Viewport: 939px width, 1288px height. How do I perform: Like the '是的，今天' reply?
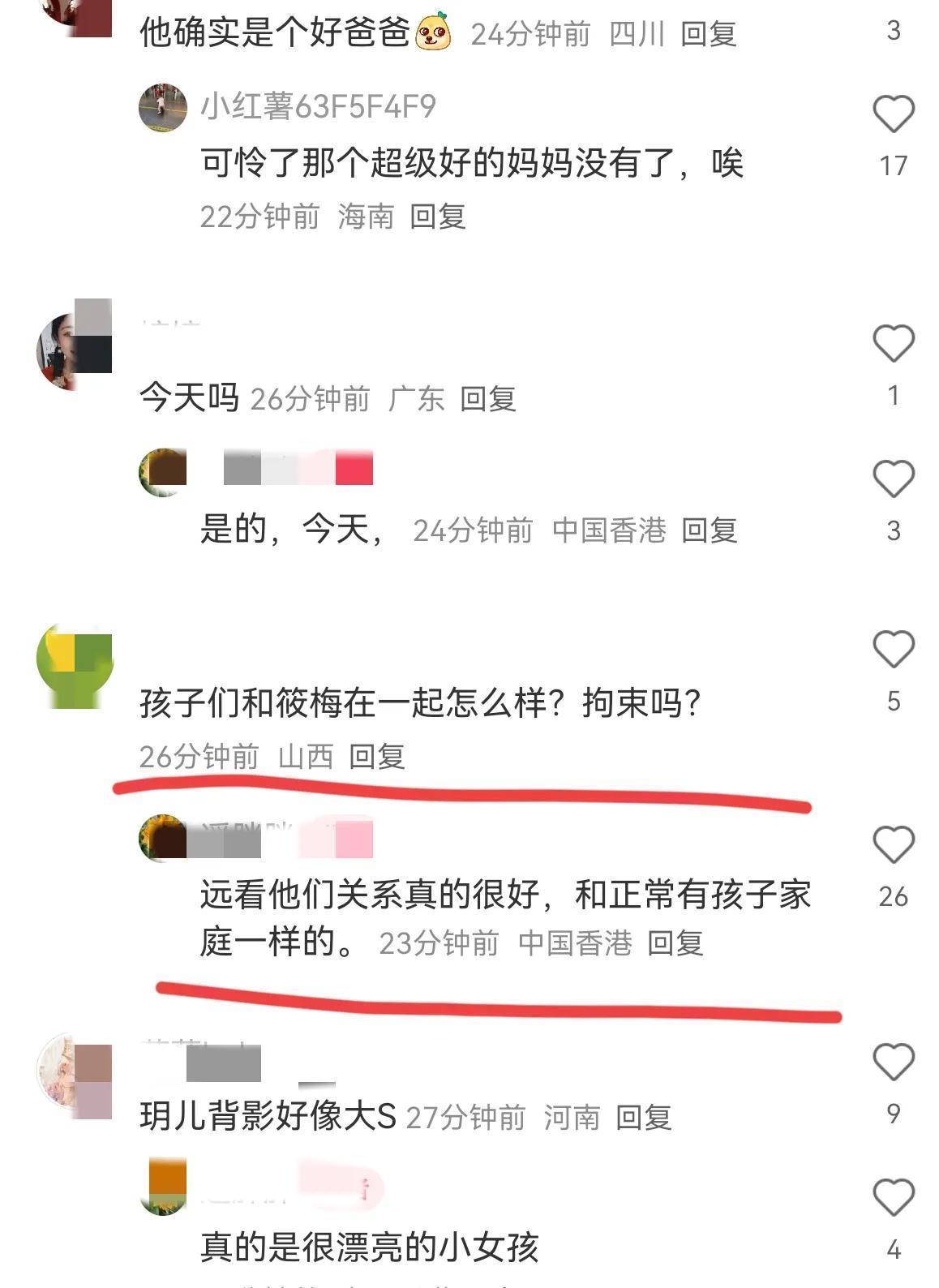pos(894,479)
